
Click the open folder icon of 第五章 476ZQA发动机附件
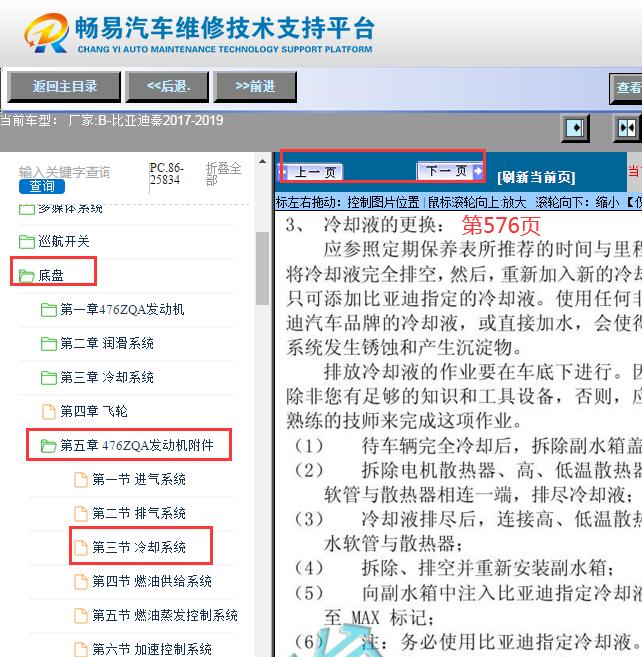49,445
